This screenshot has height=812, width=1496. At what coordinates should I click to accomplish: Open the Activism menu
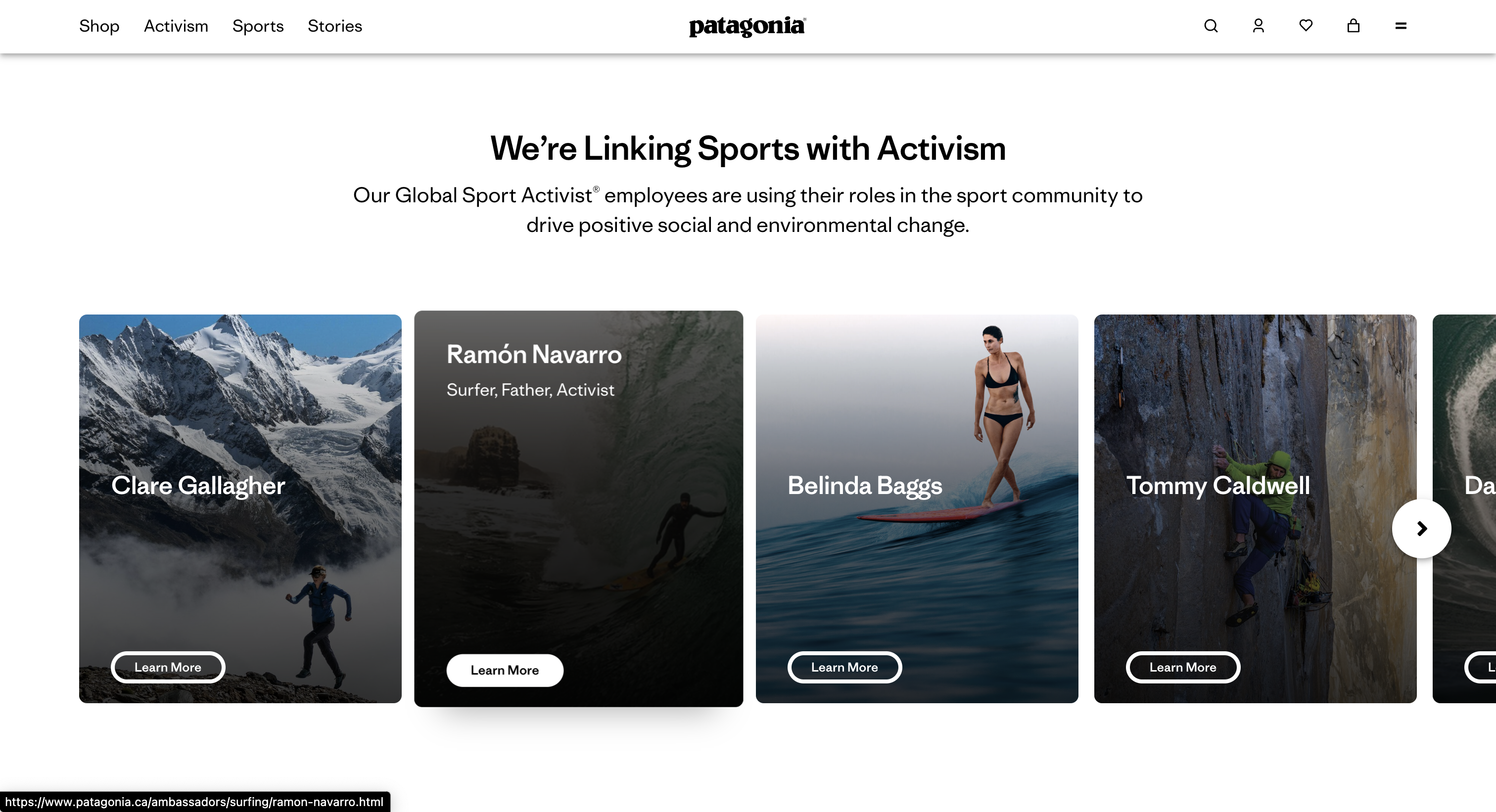tap(176, 26)
